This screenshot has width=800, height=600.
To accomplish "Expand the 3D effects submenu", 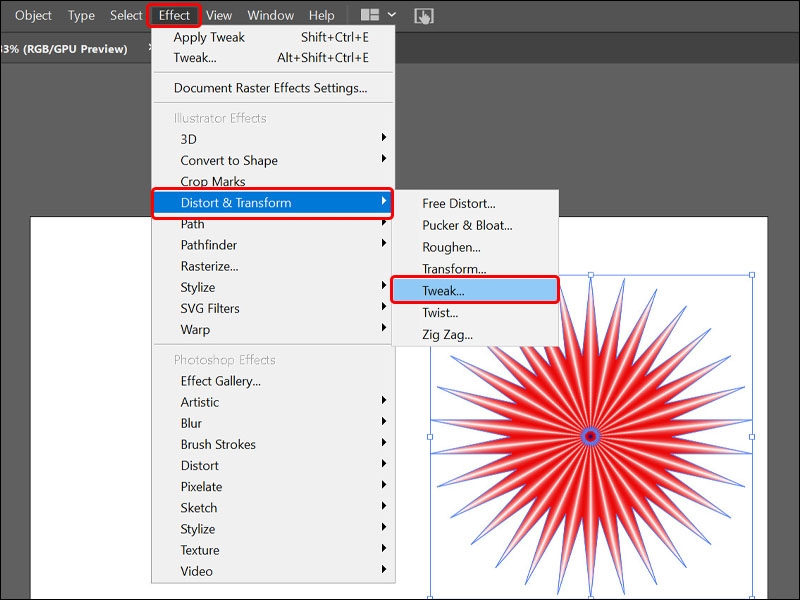I will coord(273,139).
